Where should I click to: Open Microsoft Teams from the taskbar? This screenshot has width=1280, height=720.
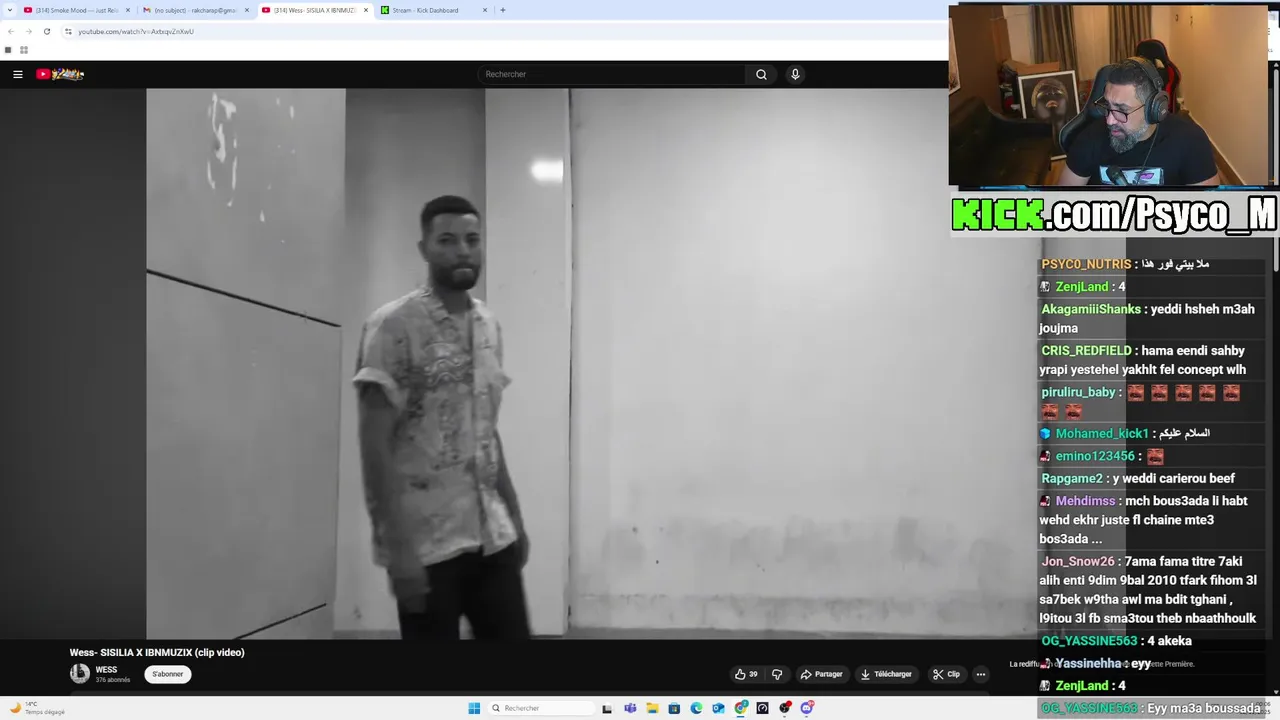(630, 708)
